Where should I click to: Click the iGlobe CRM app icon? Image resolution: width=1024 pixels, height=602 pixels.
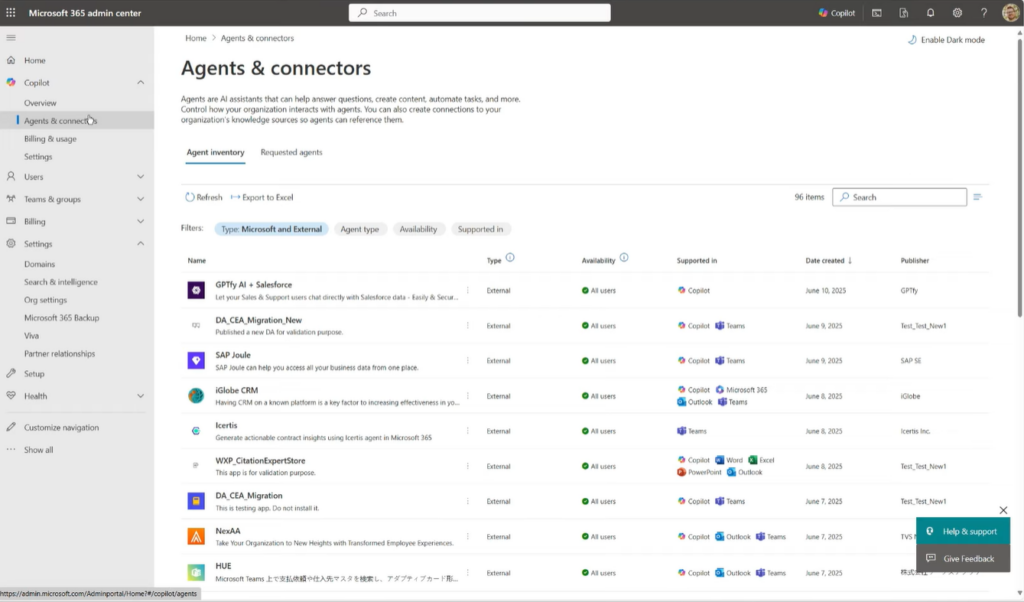(x=196, y=396)
